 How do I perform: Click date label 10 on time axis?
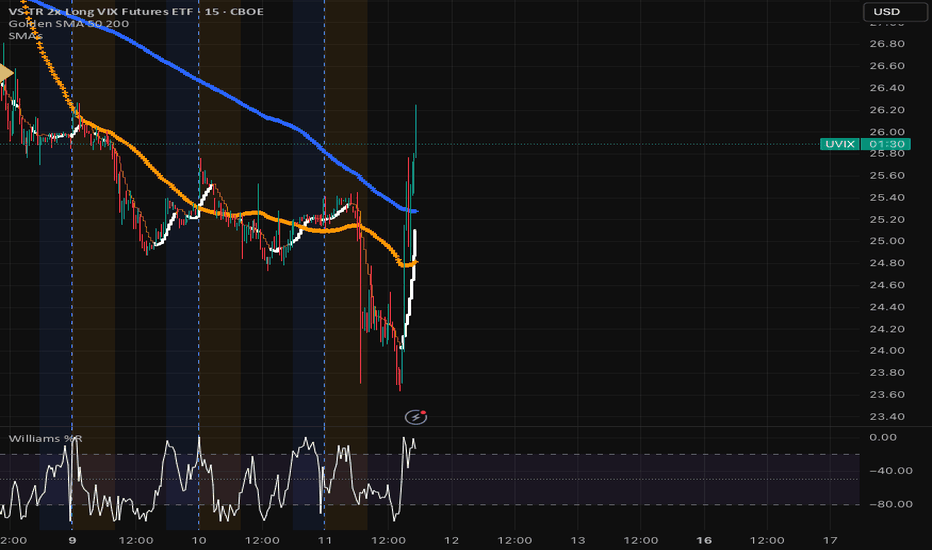point(199,540)
